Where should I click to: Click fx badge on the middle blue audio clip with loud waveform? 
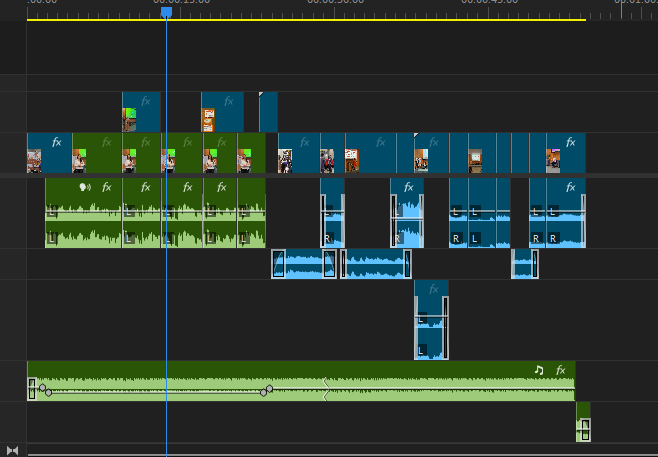[408, 187]
